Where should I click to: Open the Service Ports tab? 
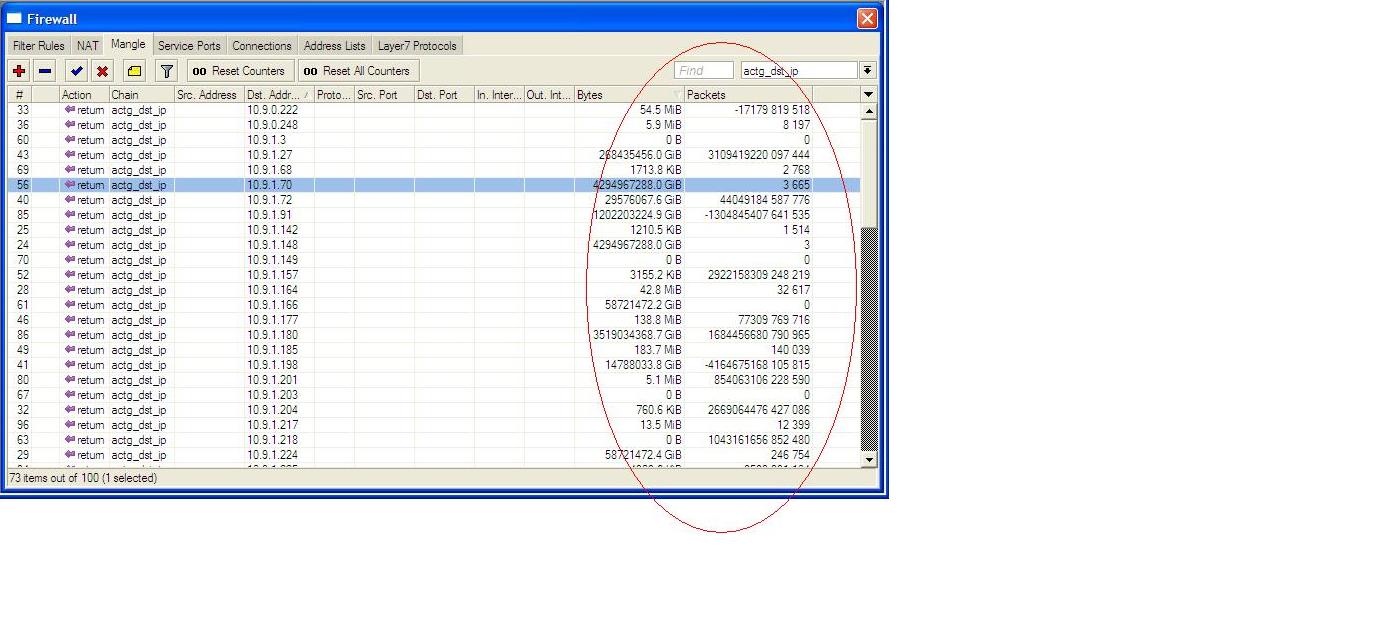[189, 46]
